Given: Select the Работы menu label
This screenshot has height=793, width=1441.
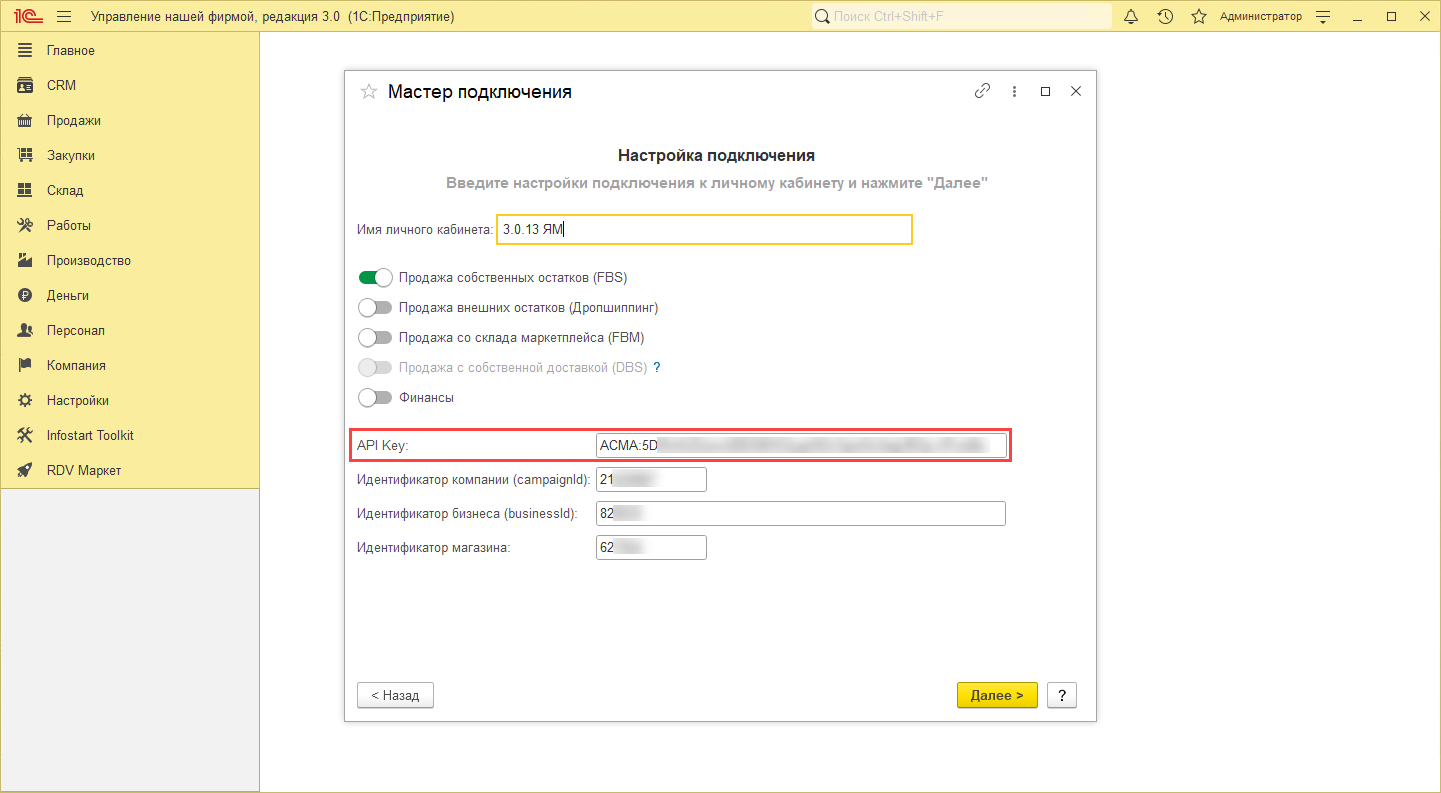Looking at the screenshot, I should pyautogui.click(x=69, y=225).
